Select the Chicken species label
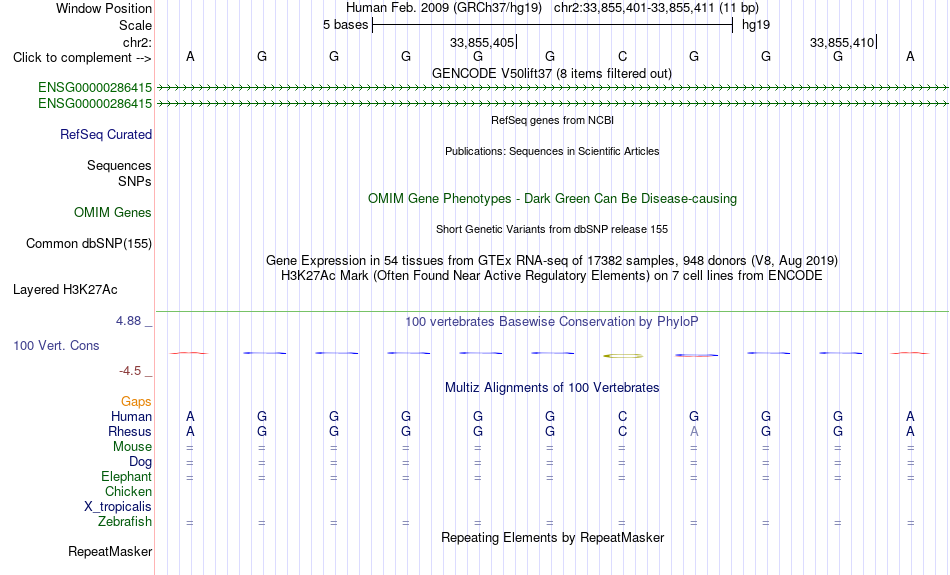This screenshot has height=575, width=950. [x=128, y=491]
